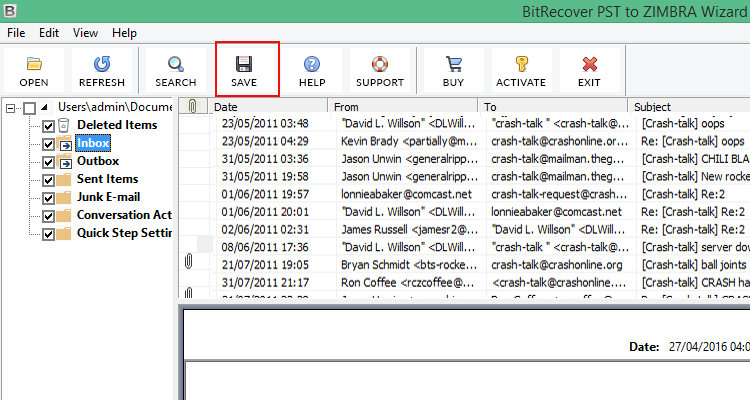Image resolution: width=750 pixels, height=400 pixels.
Task: Open the Edit menu
Action: pyautogui.click(x=49, y=33)
